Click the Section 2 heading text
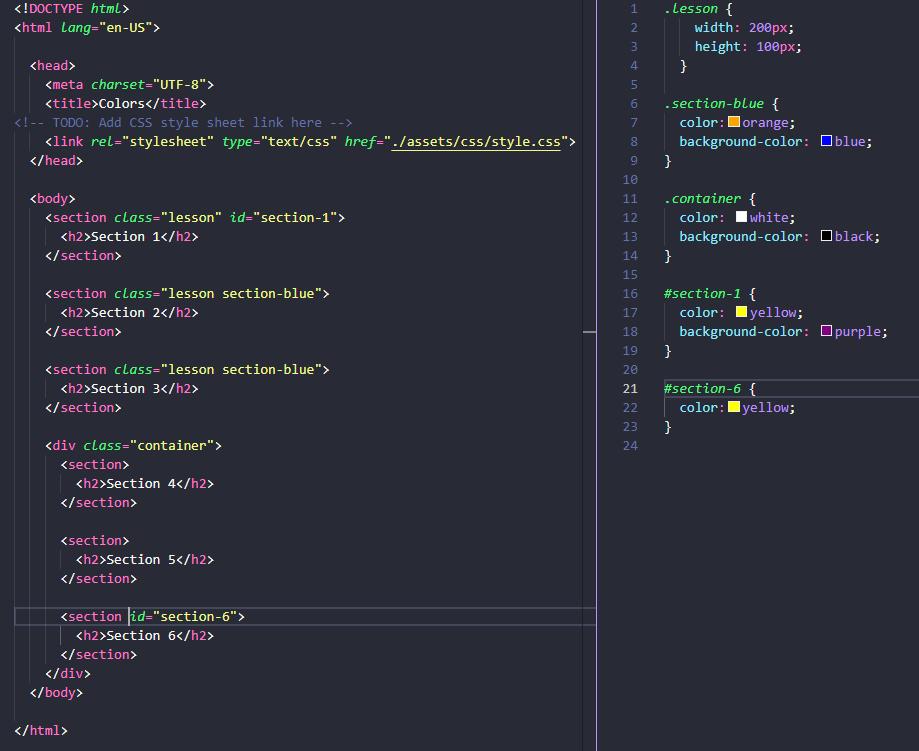The image size is (919, 751). point(125,312)
